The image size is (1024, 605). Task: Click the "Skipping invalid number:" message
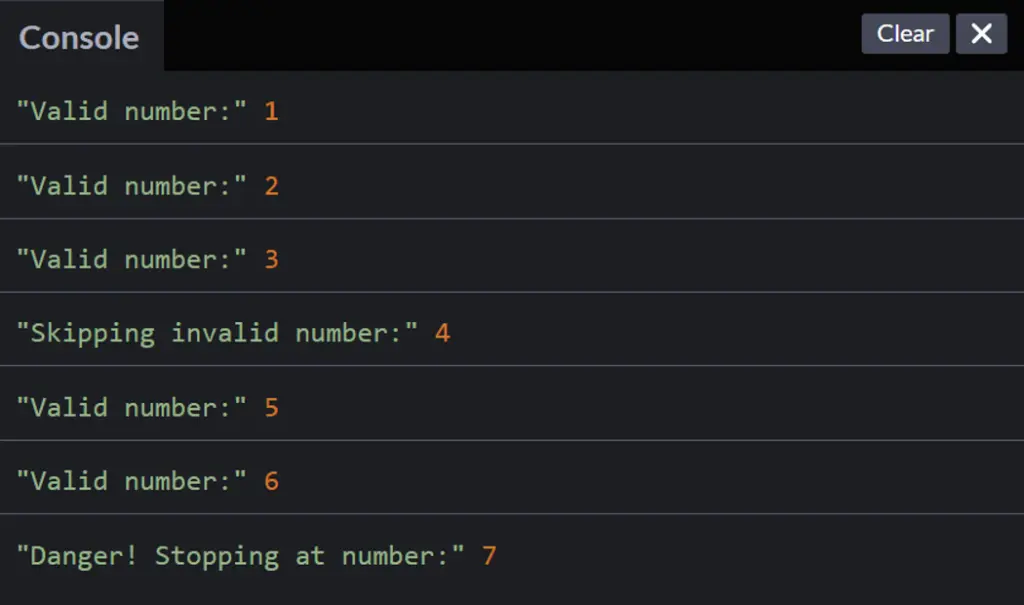click(x=217, y=333)
